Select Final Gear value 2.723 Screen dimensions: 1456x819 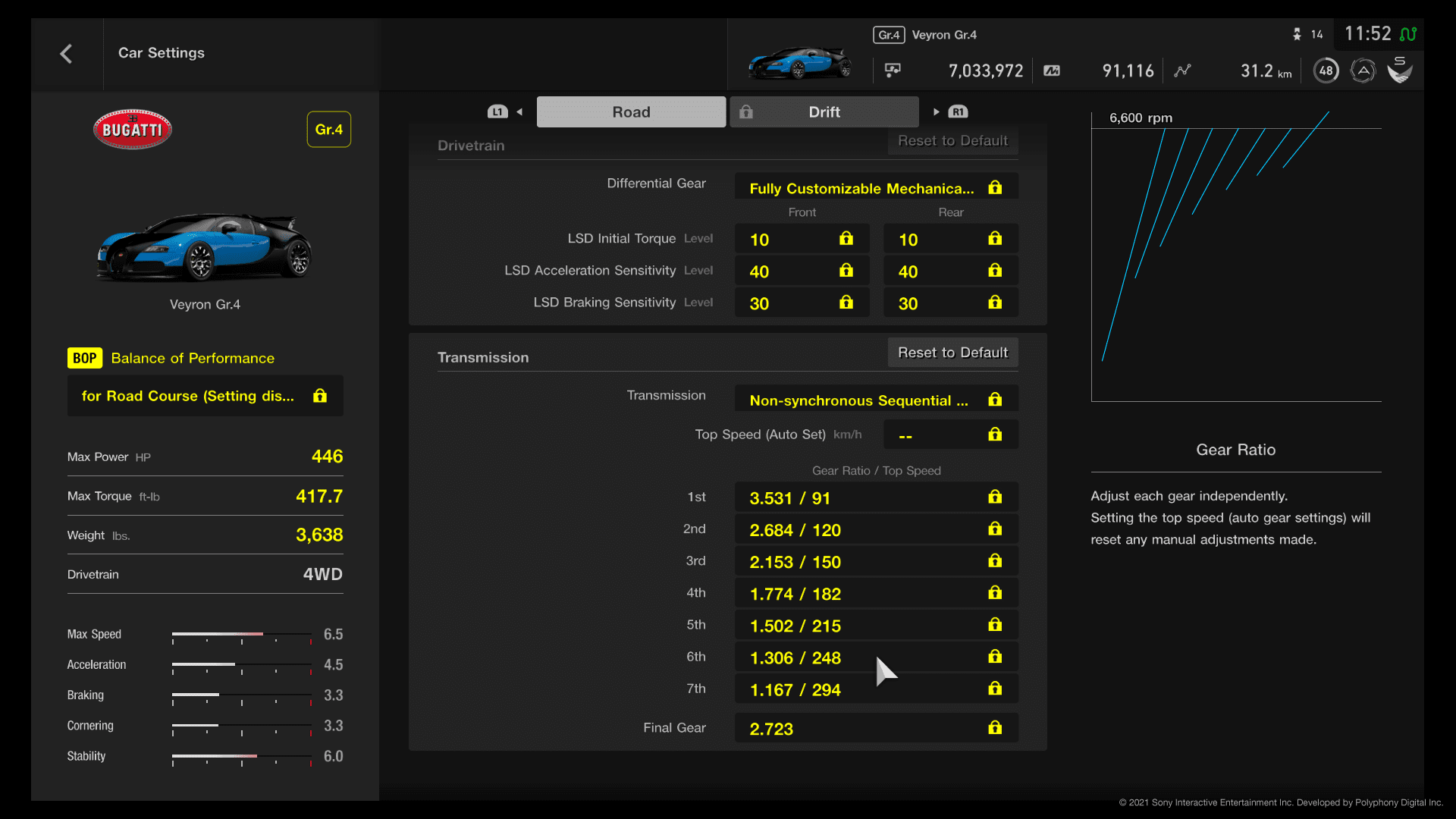coord(876,728)
